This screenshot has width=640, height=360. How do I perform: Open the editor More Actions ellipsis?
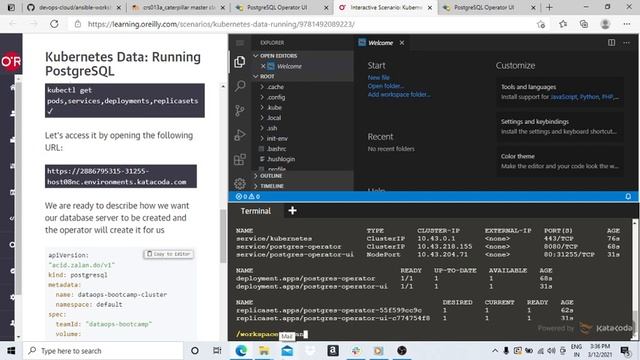point(626,42)
